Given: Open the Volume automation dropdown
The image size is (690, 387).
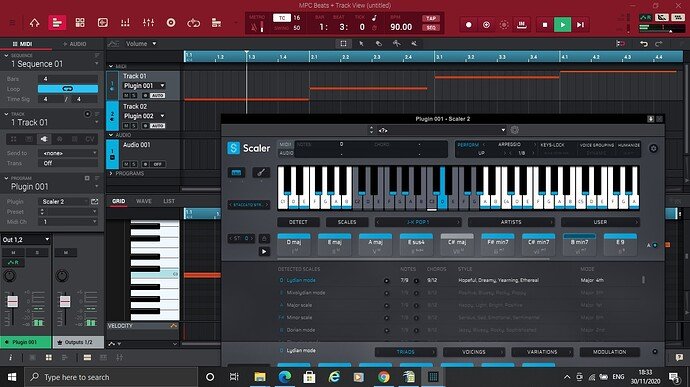Looking at the screenshot, I should tap(141, 44).
